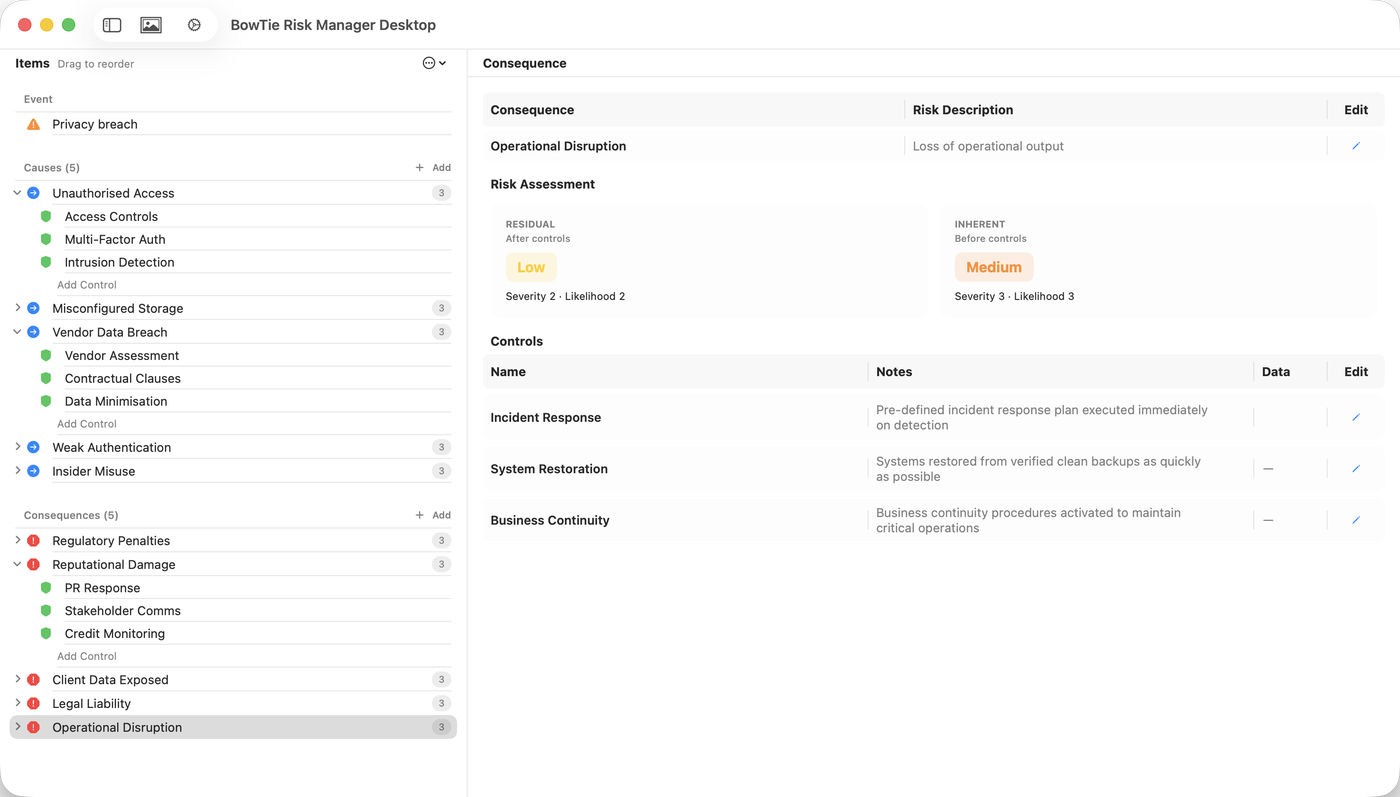Click the System Restoration notes text
This screenshot has height=797, width=1400.
pyautogui.click(x=1038, y=469)
